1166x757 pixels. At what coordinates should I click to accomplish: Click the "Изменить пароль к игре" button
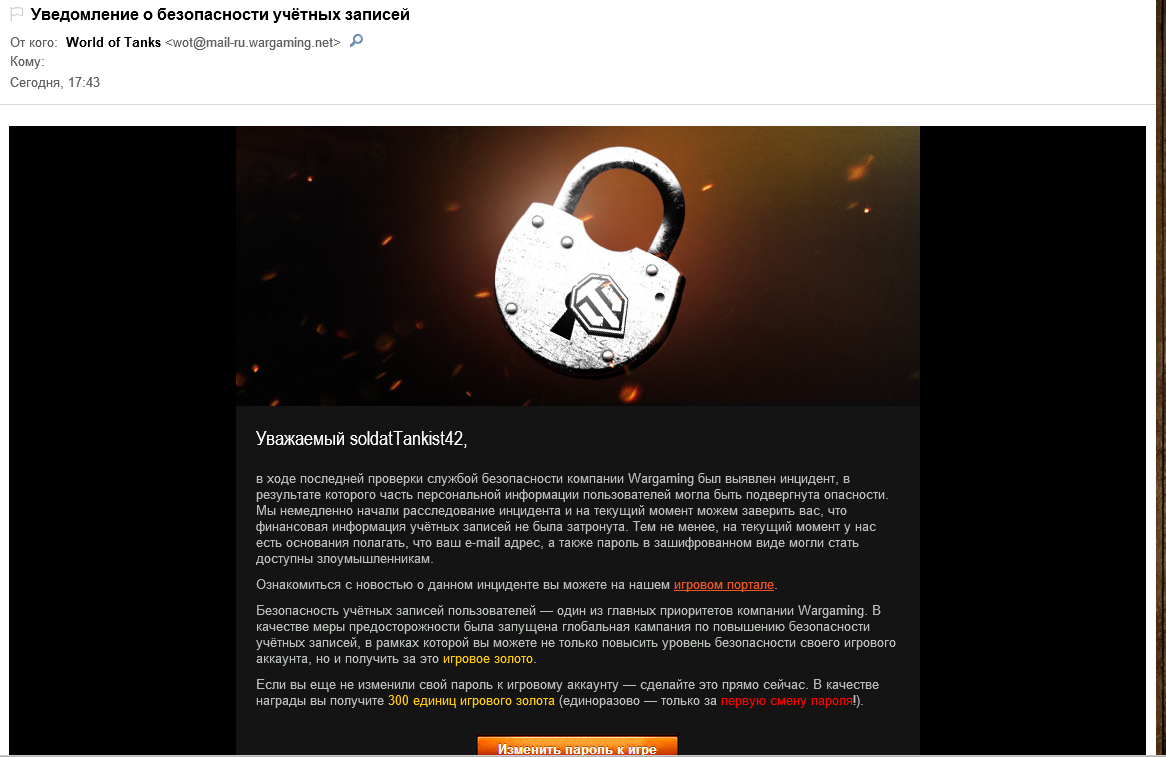(577, 747)
